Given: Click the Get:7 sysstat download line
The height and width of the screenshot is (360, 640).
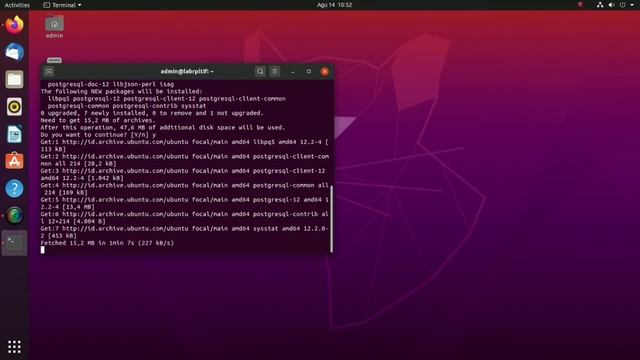Looking at the screenshot, I should coord(184,232).
